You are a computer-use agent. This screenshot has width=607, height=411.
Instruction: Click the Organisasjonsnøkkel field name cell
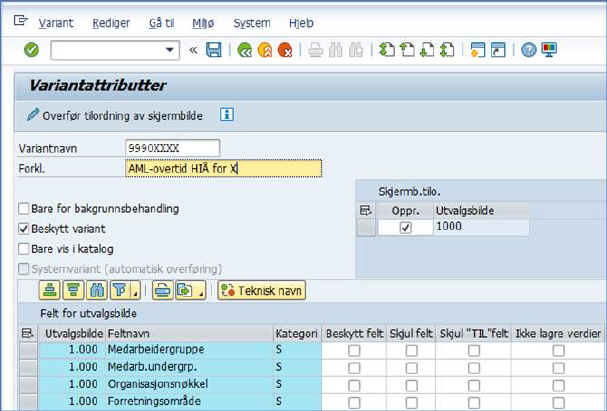189,384
